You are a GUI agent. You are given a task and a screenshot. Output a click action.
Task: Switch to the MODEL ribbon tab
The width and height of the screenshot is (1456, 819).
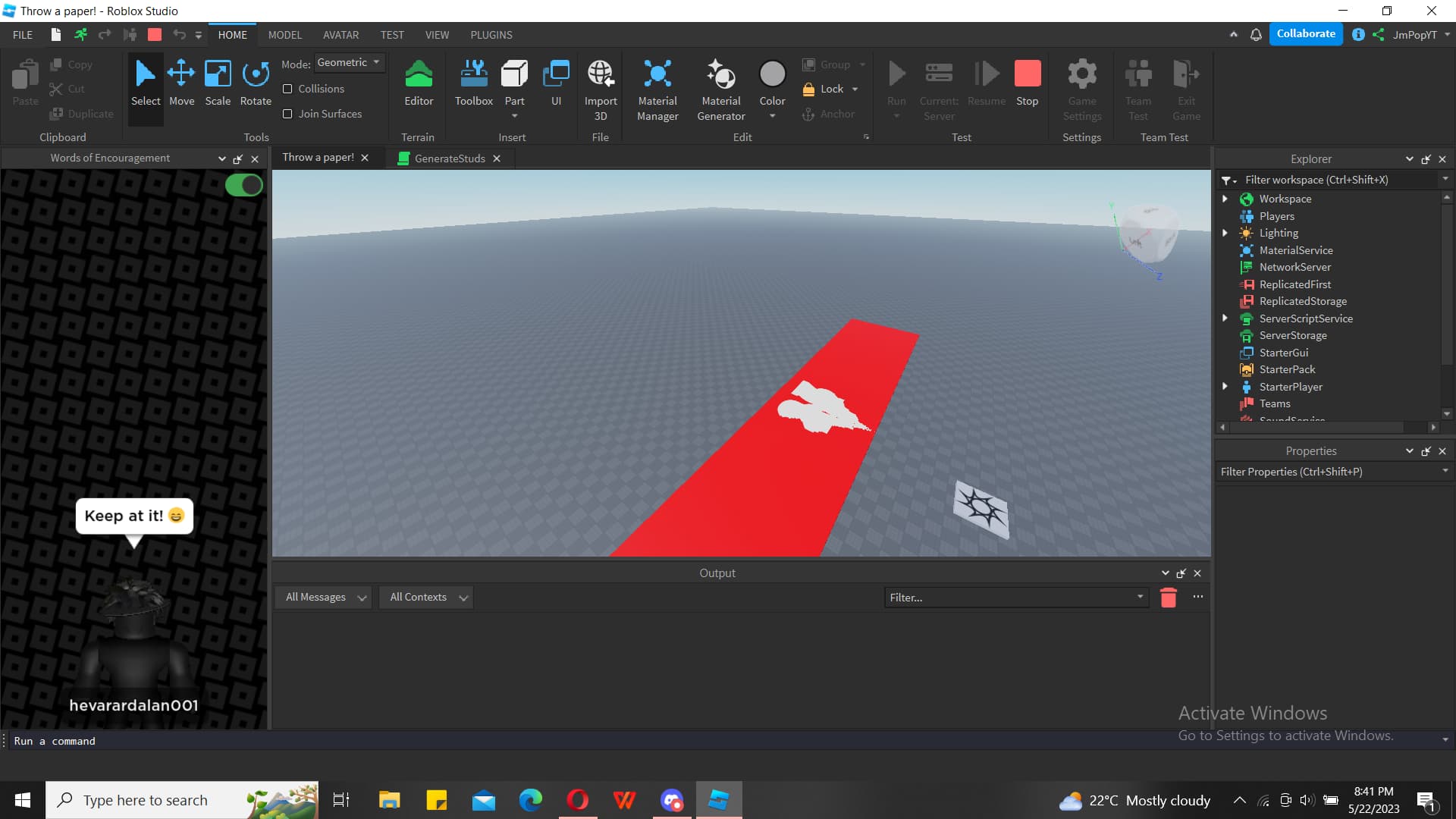pos(284,35)
